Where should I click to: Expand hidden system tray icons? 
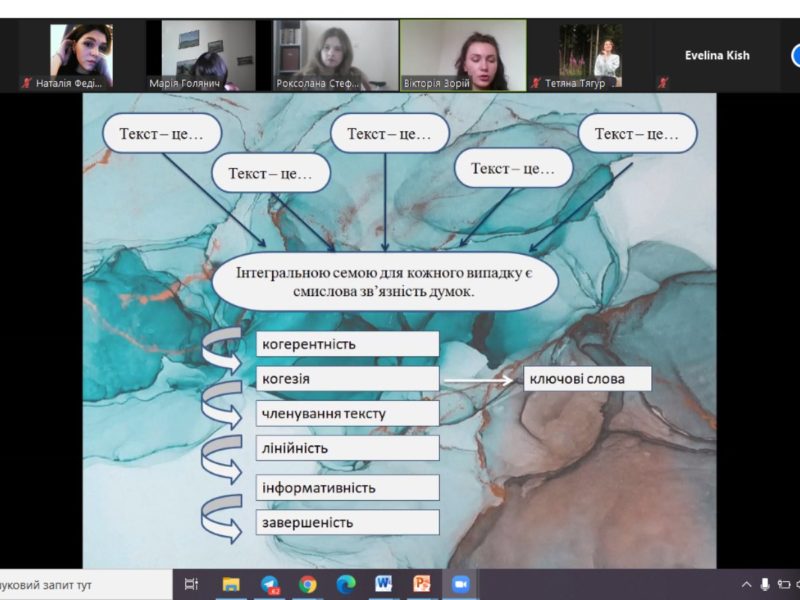(x=746, y=584)
